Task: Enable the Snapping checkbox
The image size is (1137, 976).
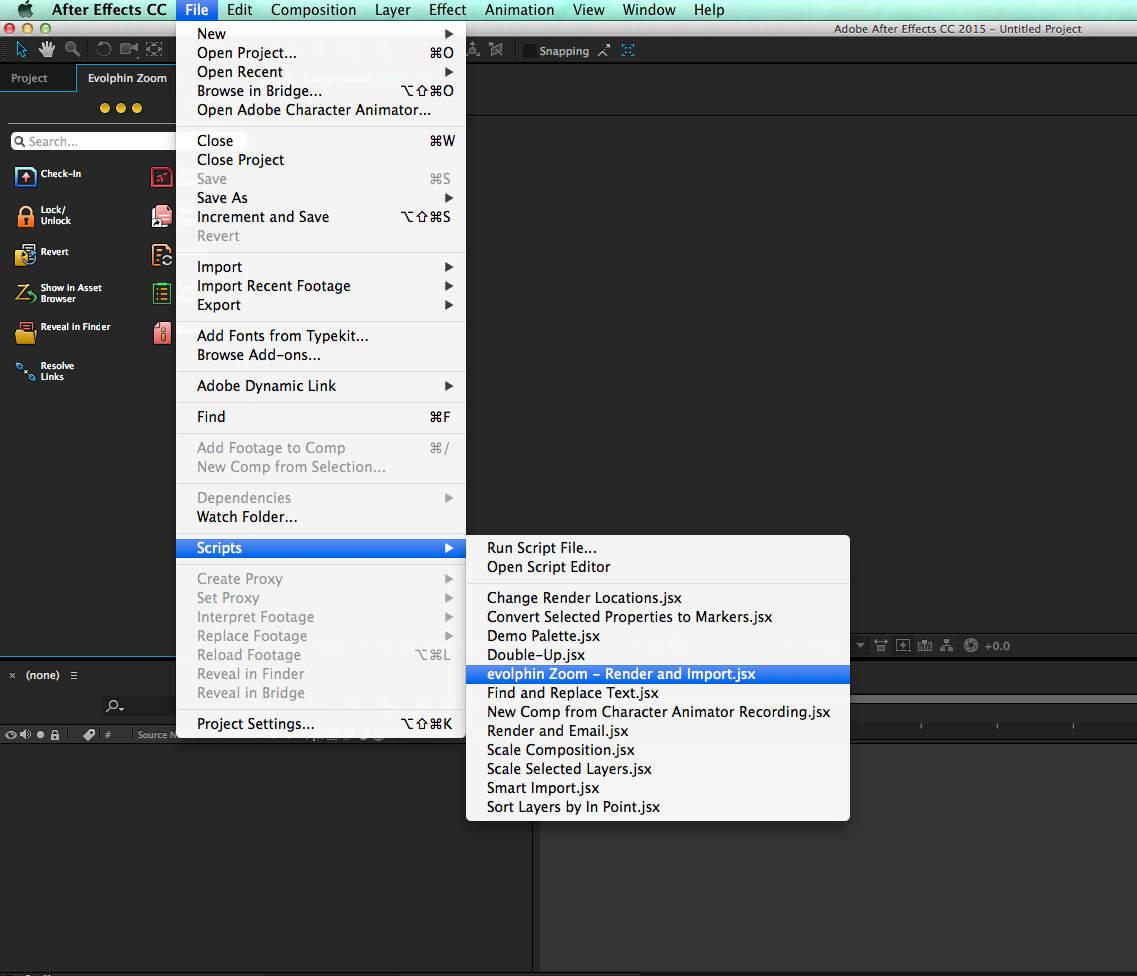Action: pos(530,51)
